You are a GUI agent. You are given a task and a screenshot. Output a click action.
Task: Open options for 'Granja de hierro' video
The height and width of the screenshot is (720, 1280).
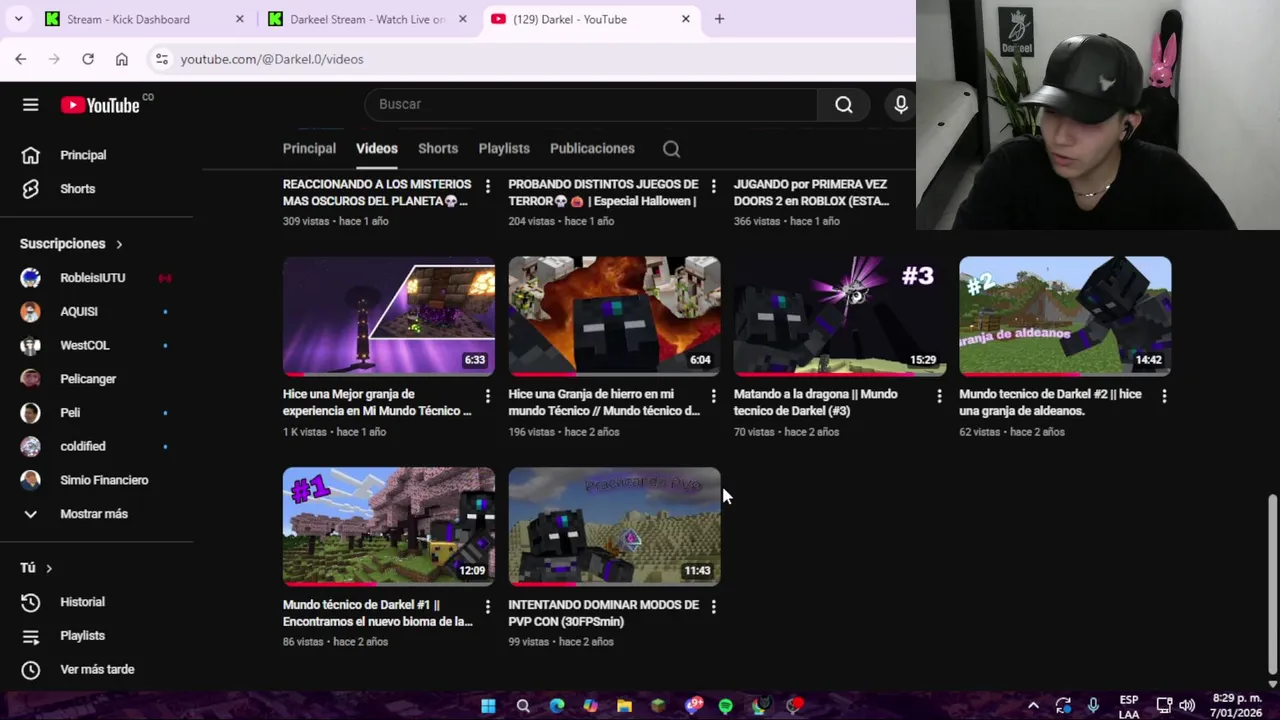(x=713, y=396)
